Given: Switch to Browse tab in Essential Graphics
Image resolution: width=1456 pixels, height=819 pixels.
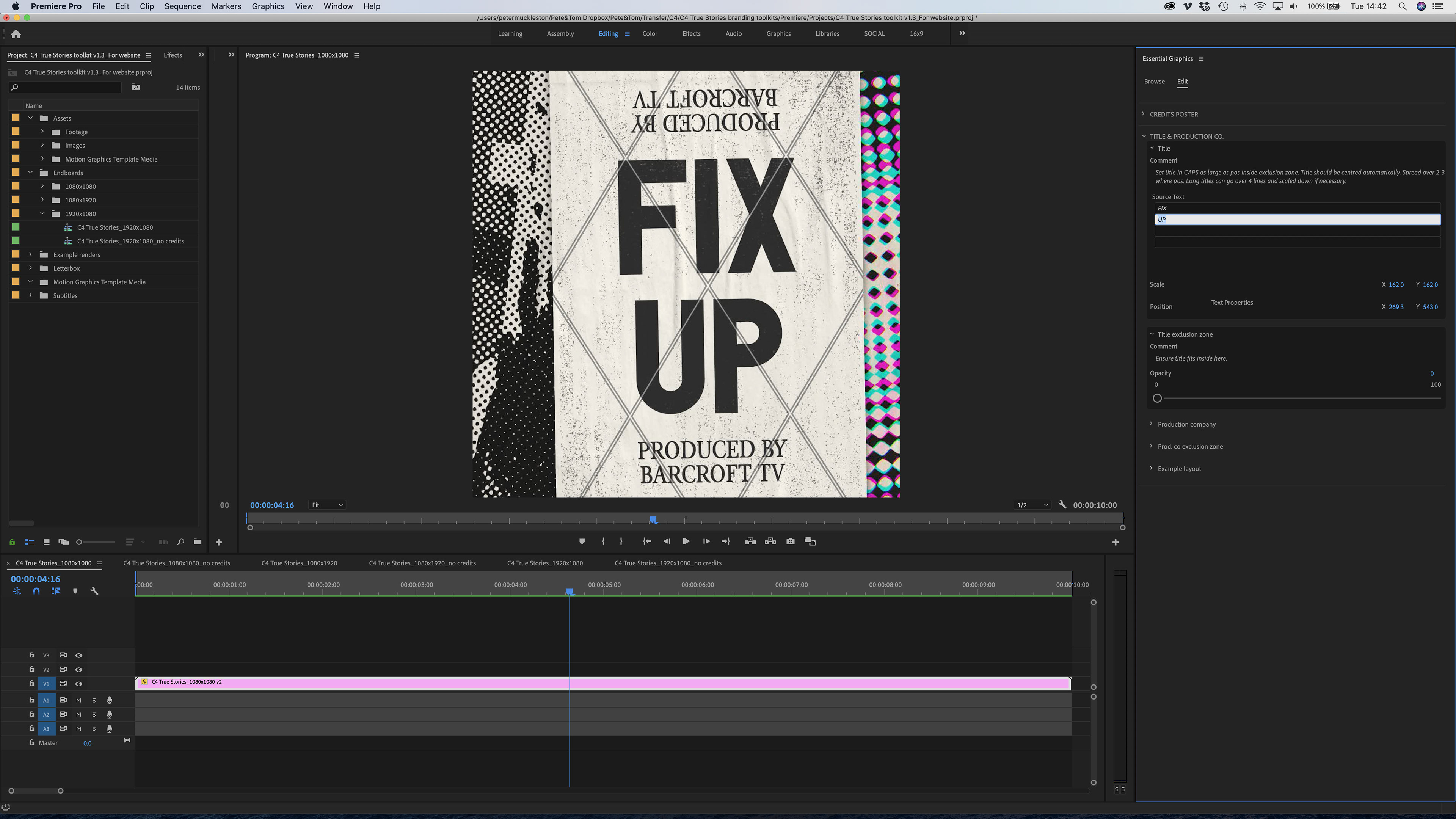Looking at the screenshot, I should [x=1154, y=82].
